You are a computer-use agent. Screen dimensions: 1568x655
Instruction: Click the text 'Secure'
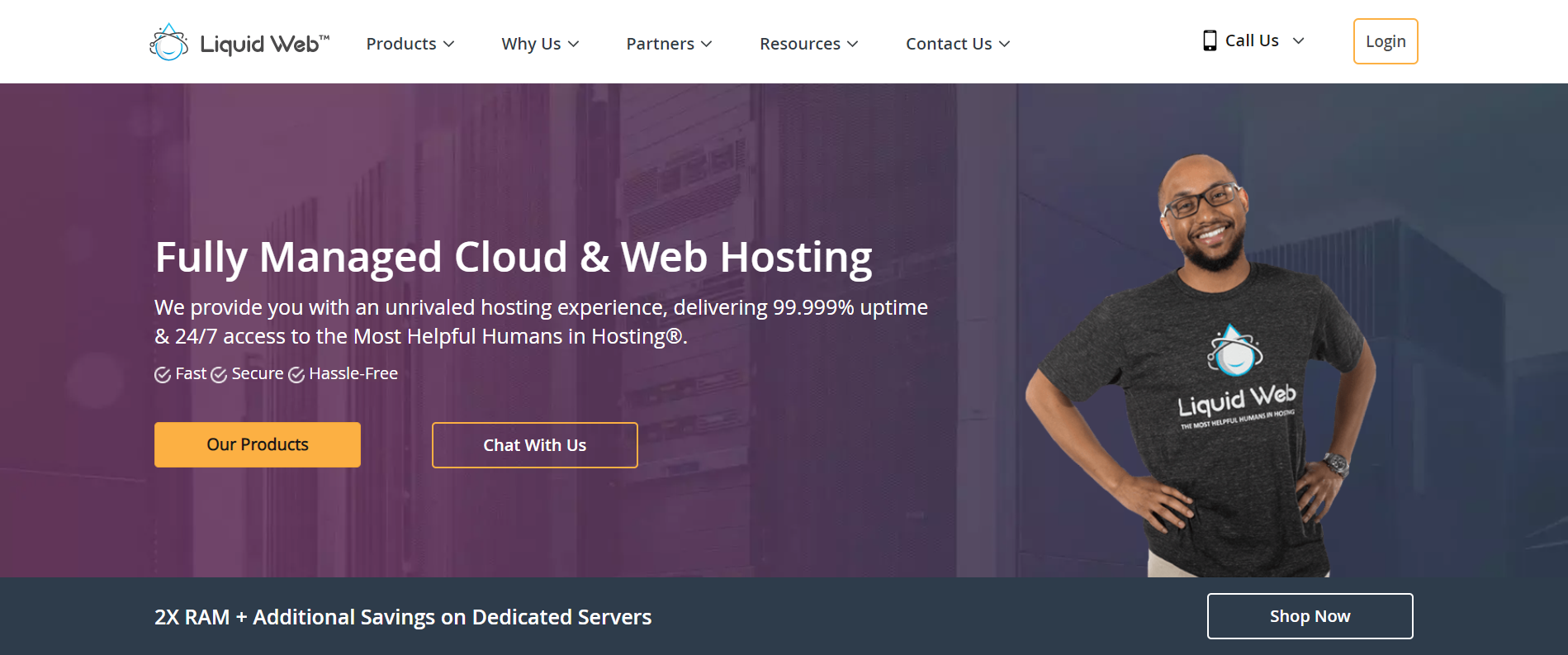tap(258, 373)
